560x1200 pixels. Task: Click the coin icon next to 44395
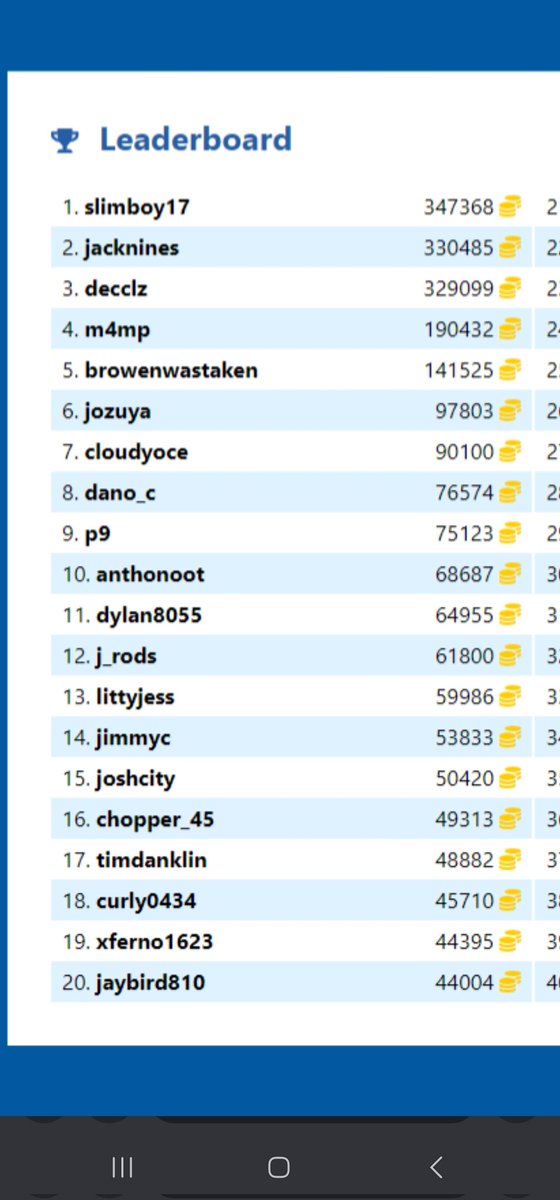pyautogui.click(x=510, y=942)
